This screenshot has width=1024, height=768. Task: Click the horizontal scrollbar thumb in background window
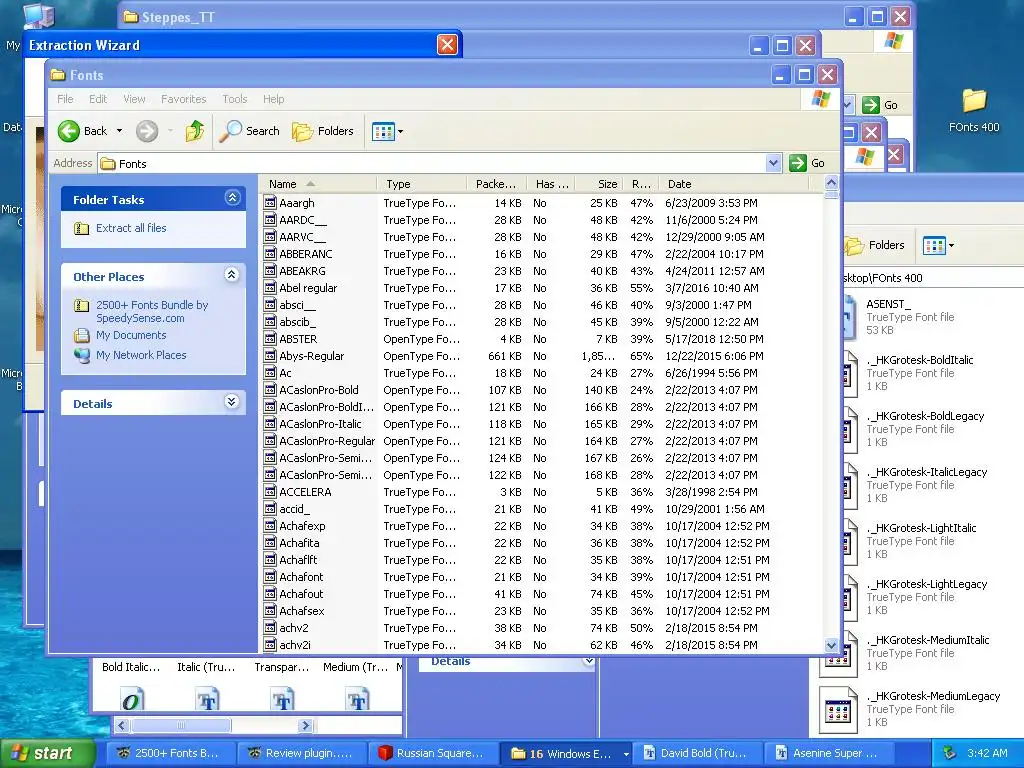(x=181, y=726)
